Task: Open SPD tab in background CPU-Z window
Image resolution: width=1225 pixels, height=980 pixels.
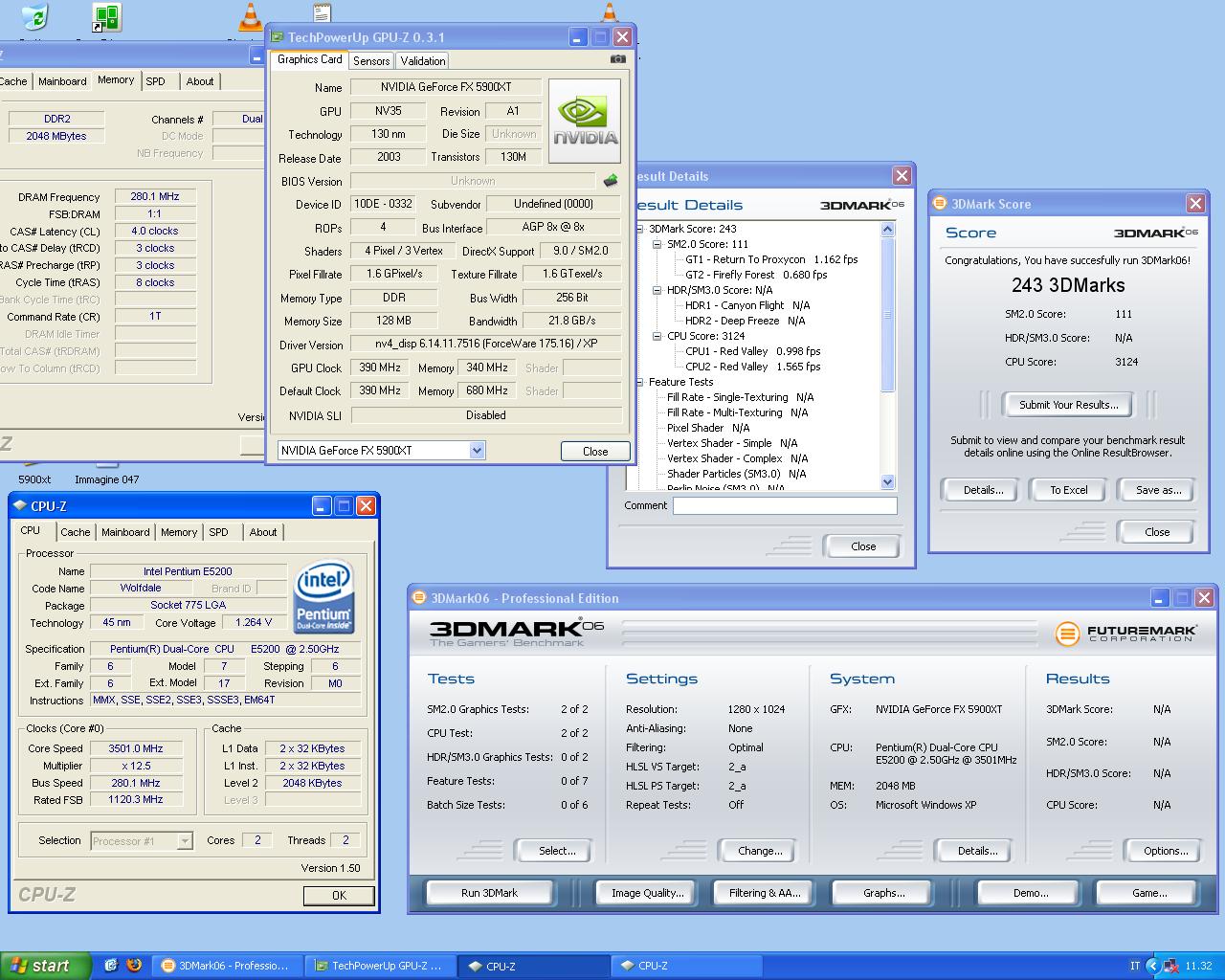Action: tap(156, 81)
